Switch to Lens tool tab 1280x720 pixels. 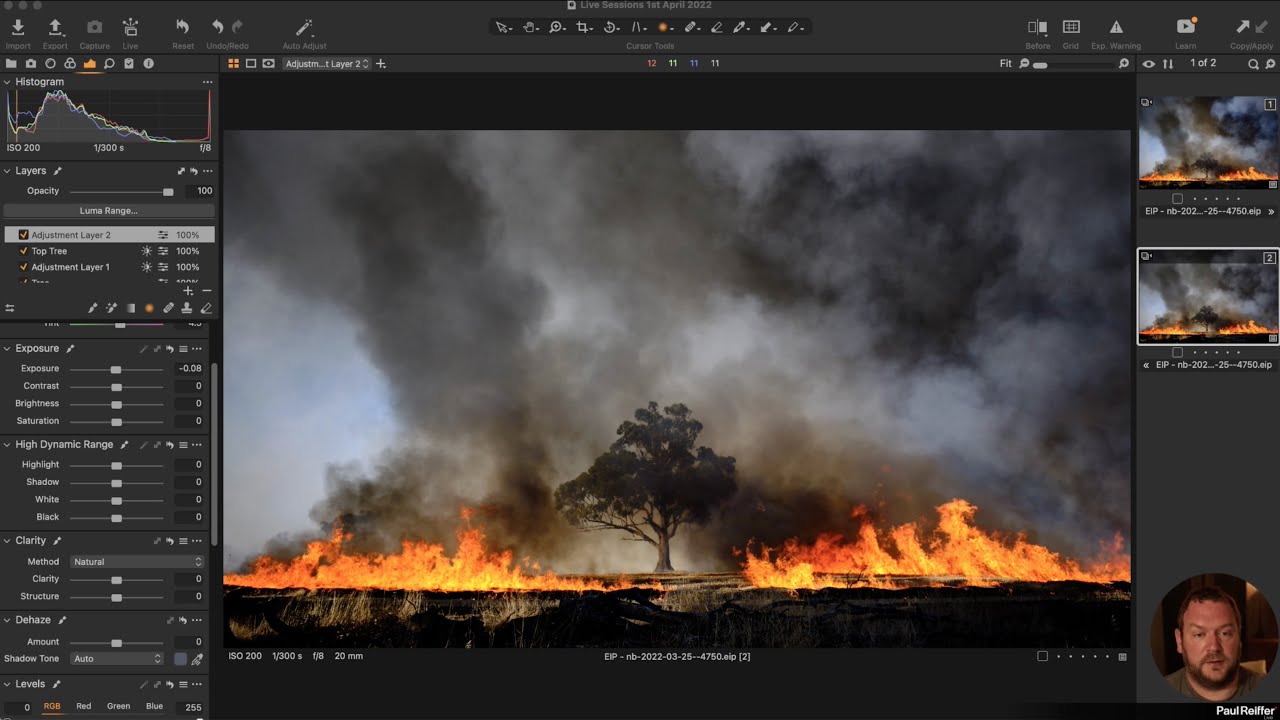[x=50, y=63]
